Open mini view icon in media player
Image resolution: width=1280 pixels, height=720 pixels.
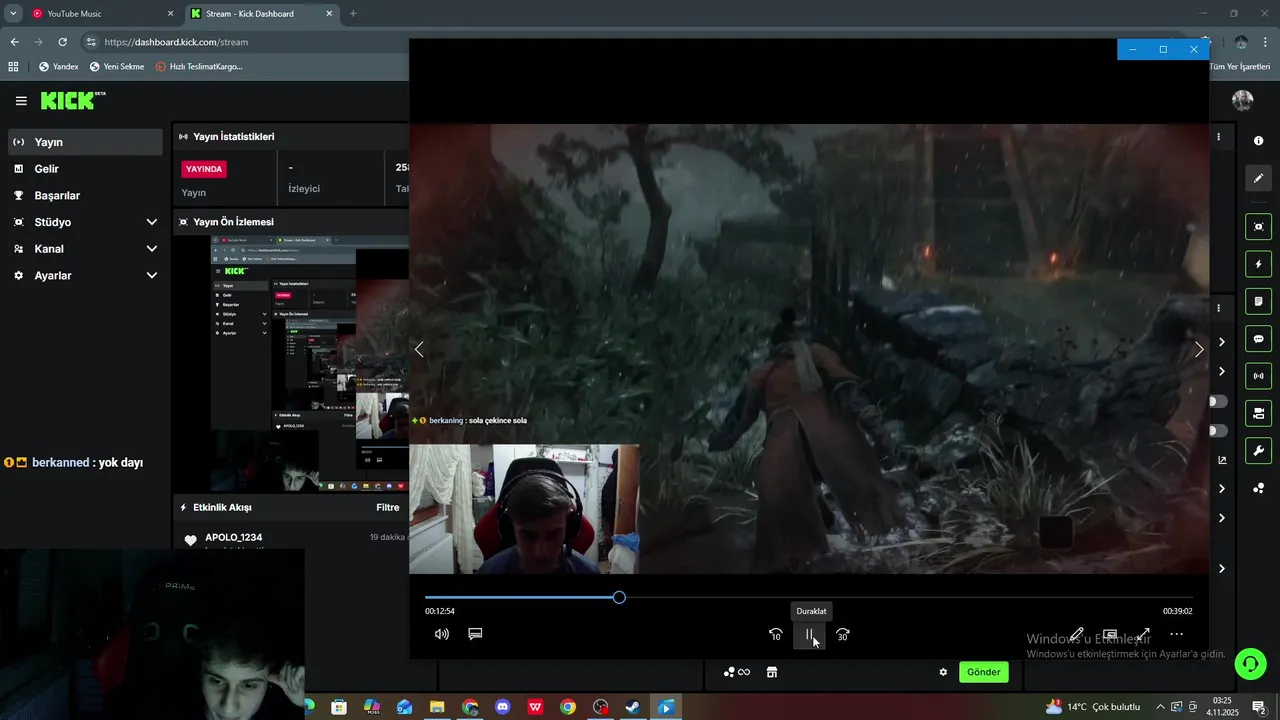[x=1110, y=634]
